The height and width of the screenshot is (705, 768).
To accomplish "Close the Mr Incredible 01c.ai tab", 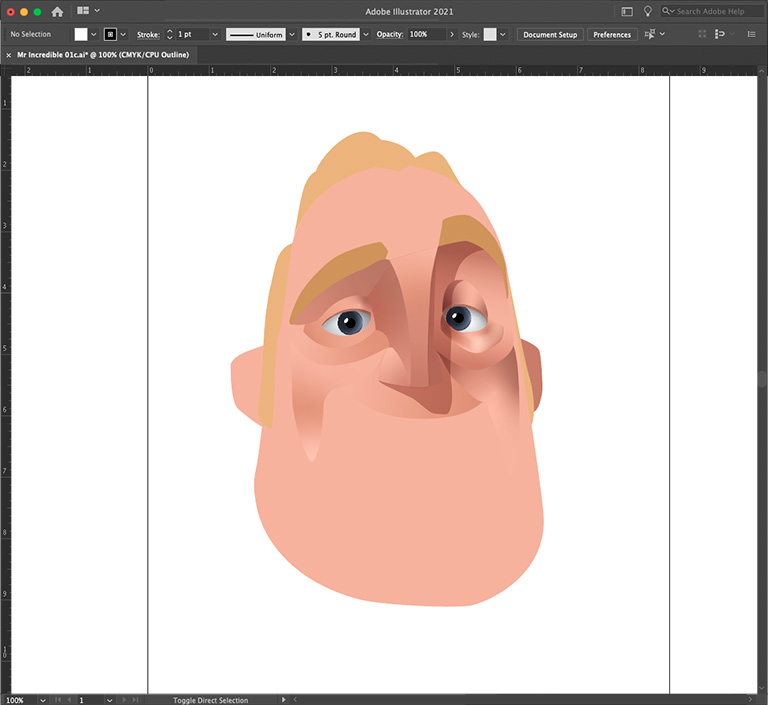I will (9, 55).
